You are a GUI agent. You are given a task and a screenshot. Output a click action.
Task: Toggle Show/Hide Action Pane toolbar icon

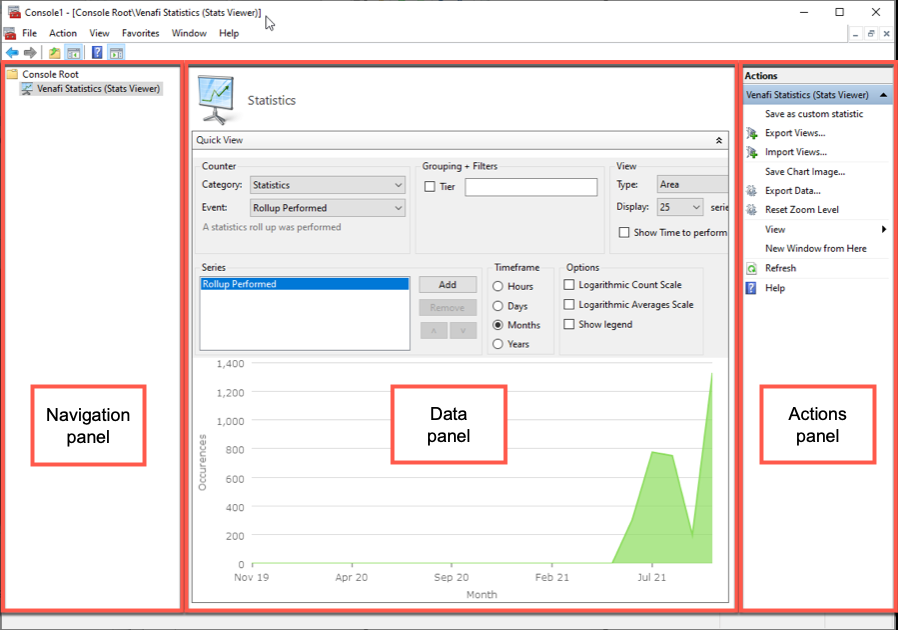tap(116, 53)
